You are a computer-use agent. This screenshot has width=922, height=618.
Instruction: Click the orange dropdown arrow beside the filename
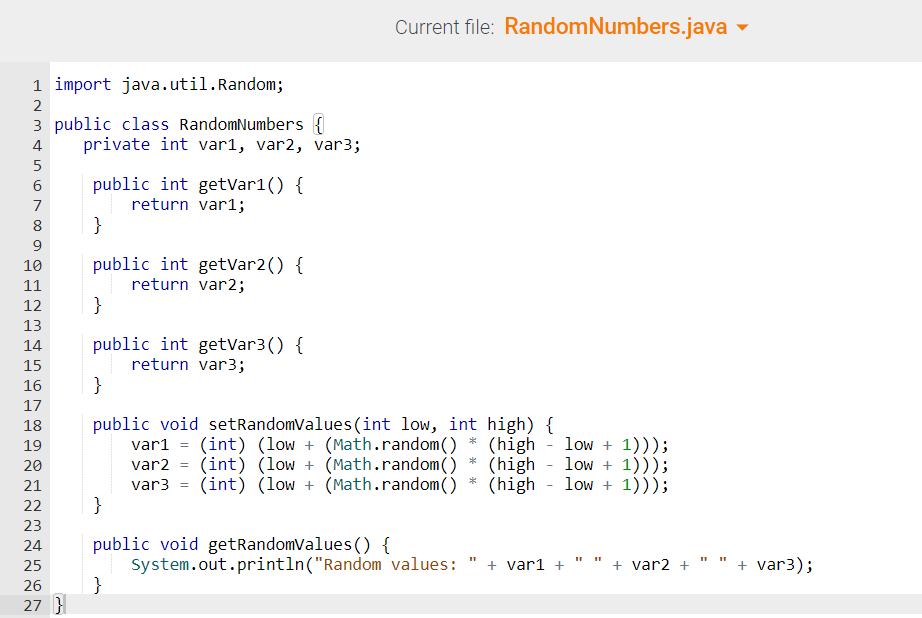pos(741,27)
